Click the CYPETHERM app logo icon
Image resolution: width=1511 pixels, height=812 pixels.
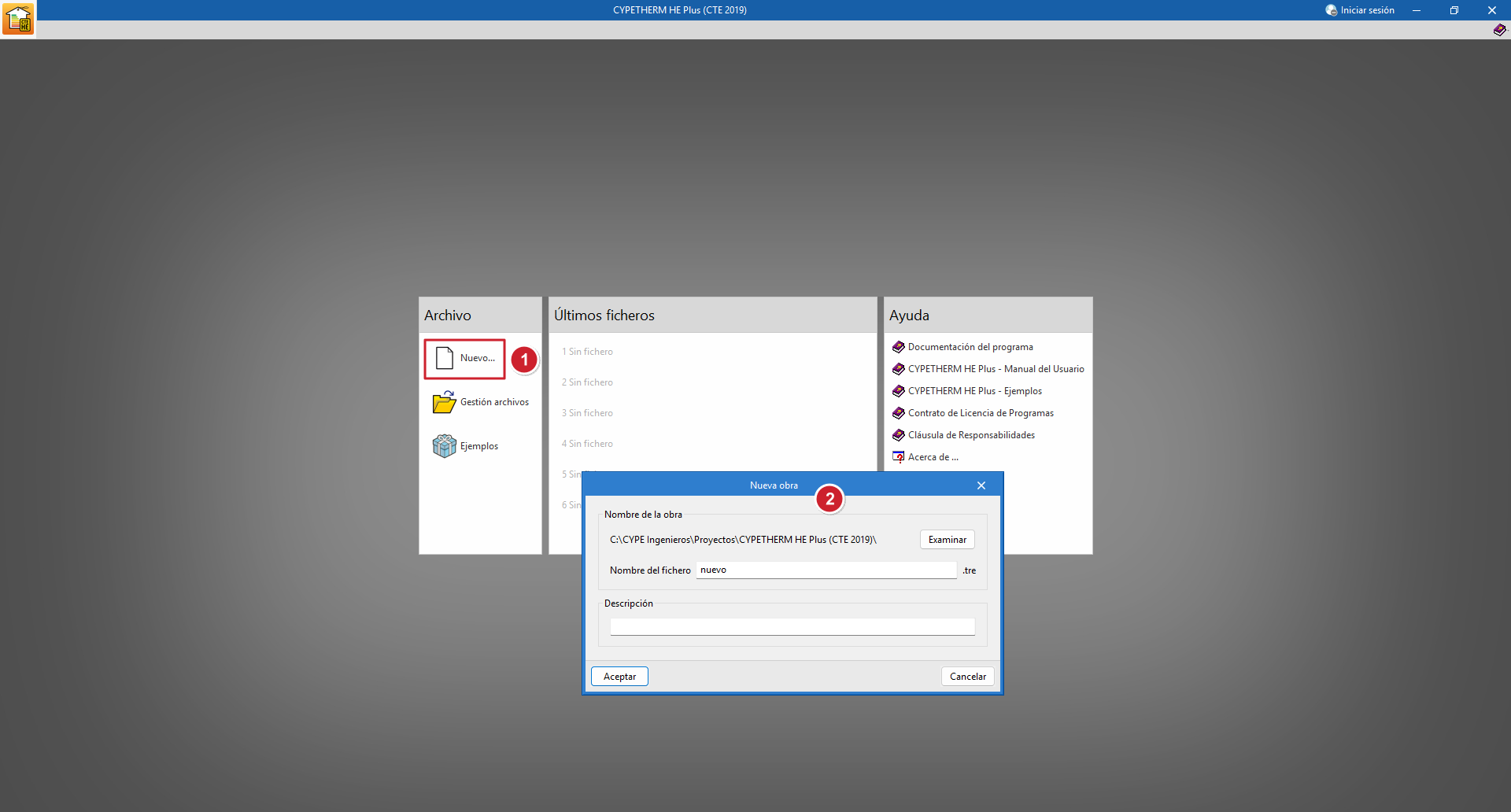pos(18,18)
